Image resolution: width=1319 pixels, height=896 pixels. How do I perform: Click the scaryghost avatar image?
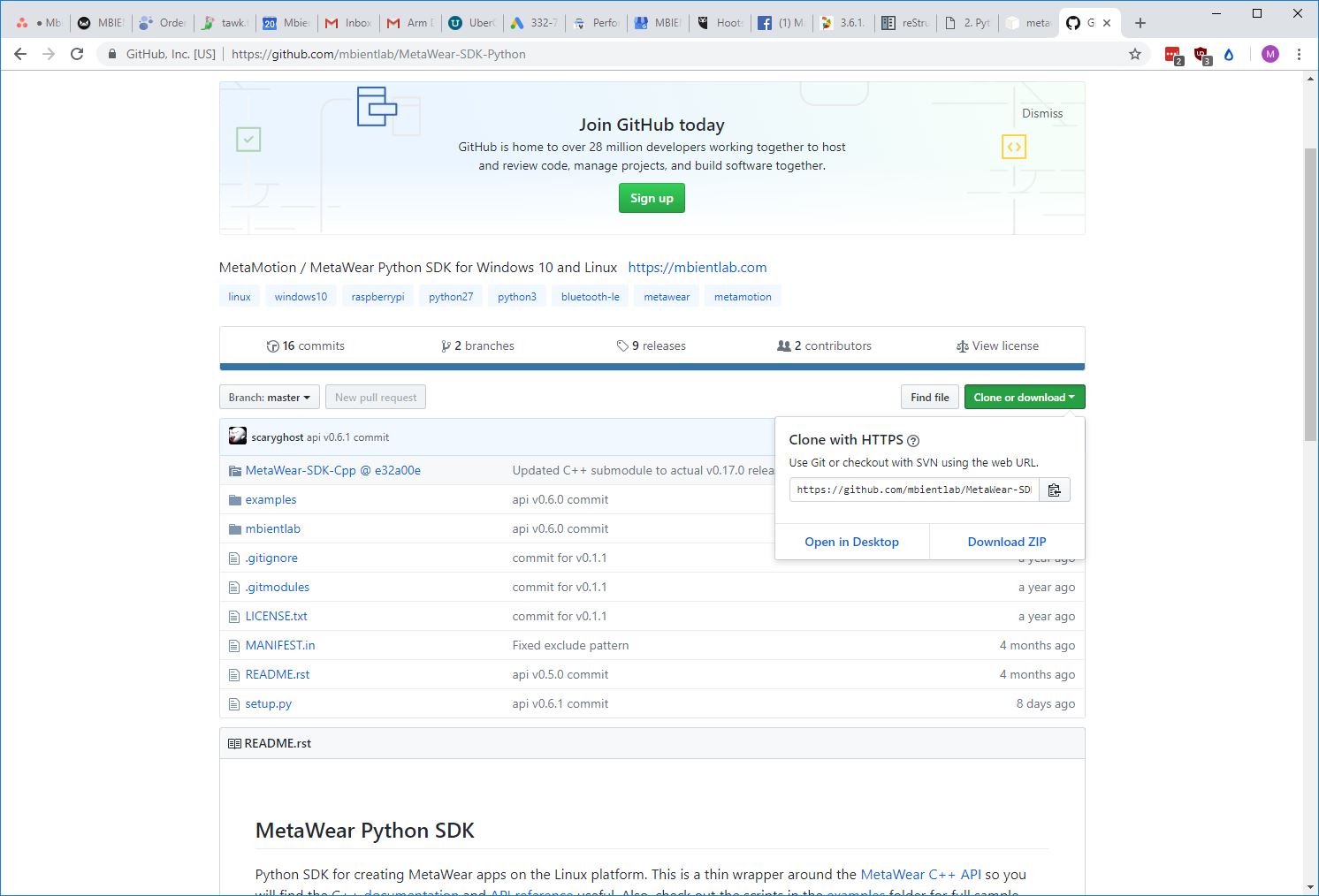point(238,436)
